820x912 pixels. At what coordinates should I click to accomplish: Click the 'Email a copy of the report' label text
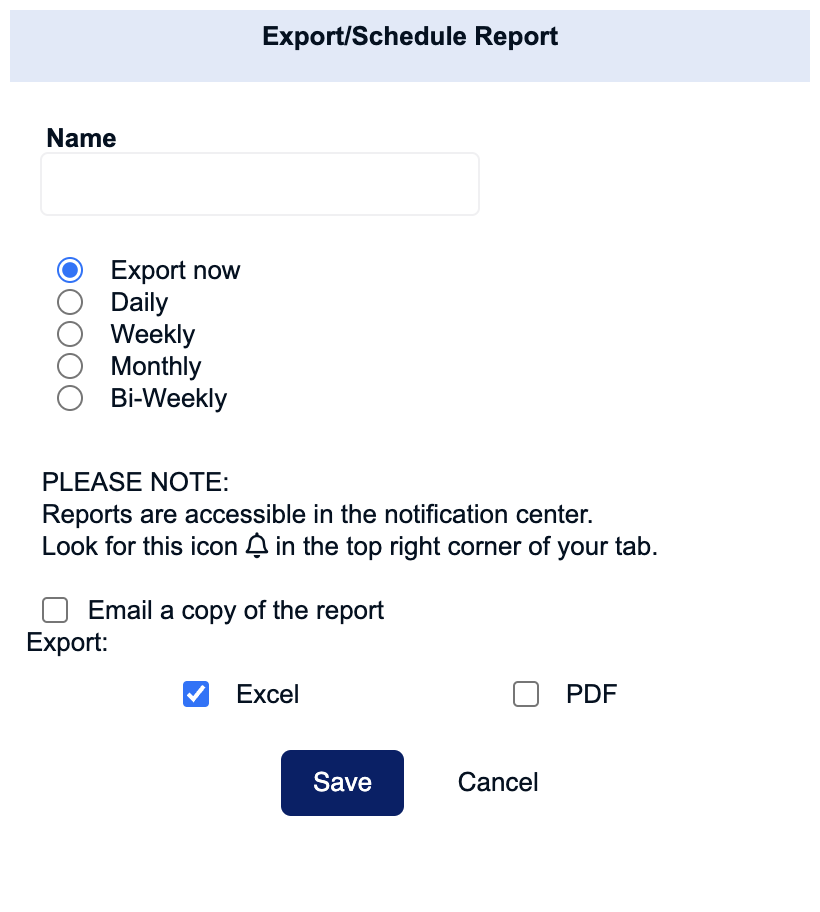click(236, 611)
